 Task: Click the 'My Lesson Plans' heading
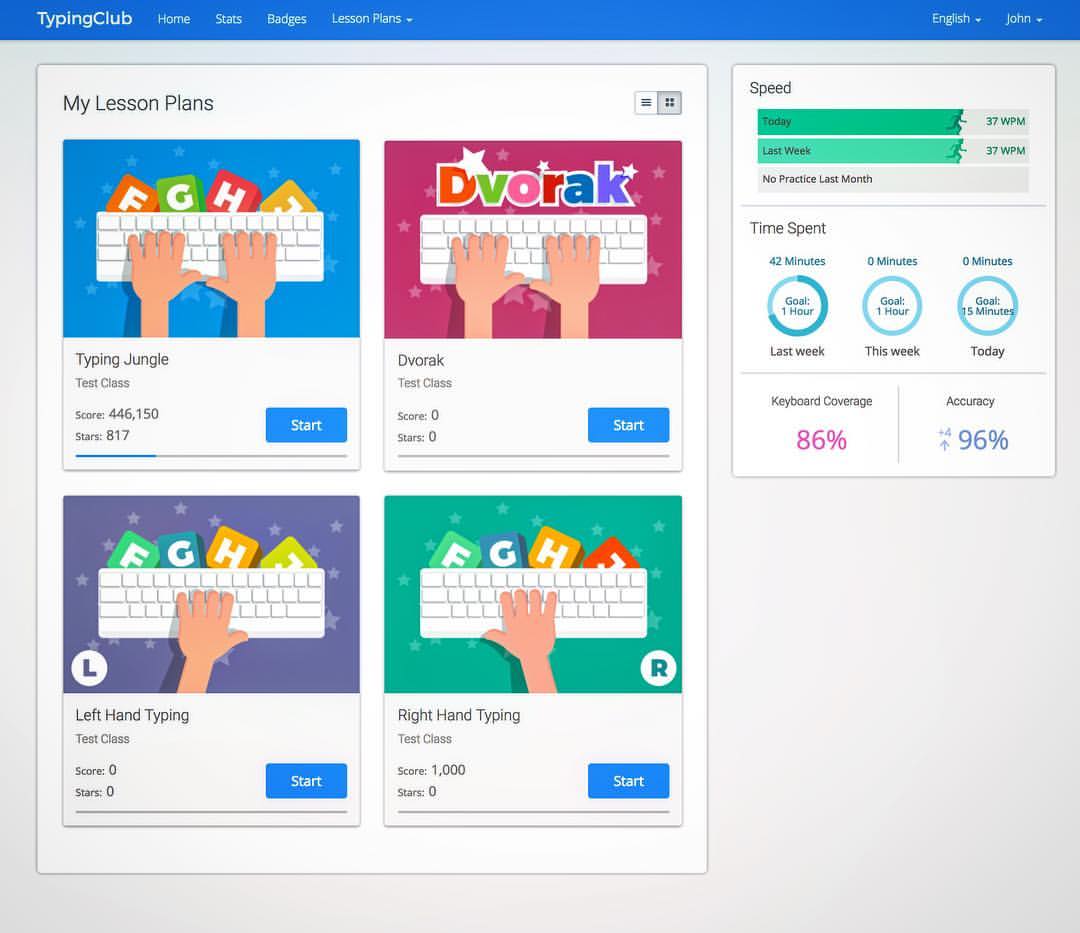point(138,103)
